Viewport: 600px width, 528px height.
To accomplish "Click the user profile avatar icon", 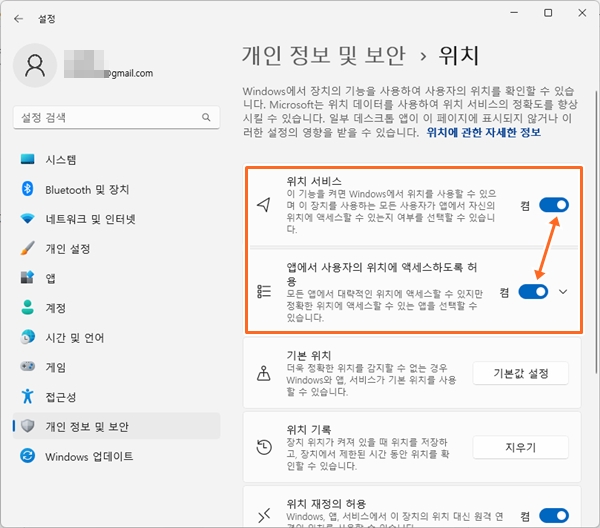I will click(35, 65).
